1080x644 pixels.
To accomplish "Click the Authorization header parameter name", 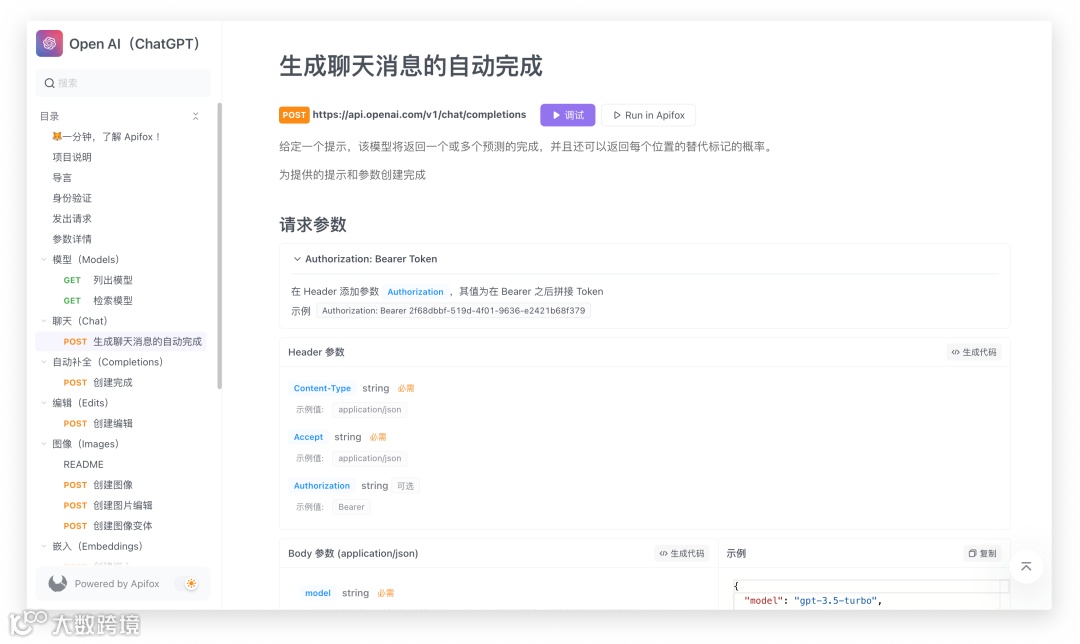I will pyautogui.click(x=322, y=486).
